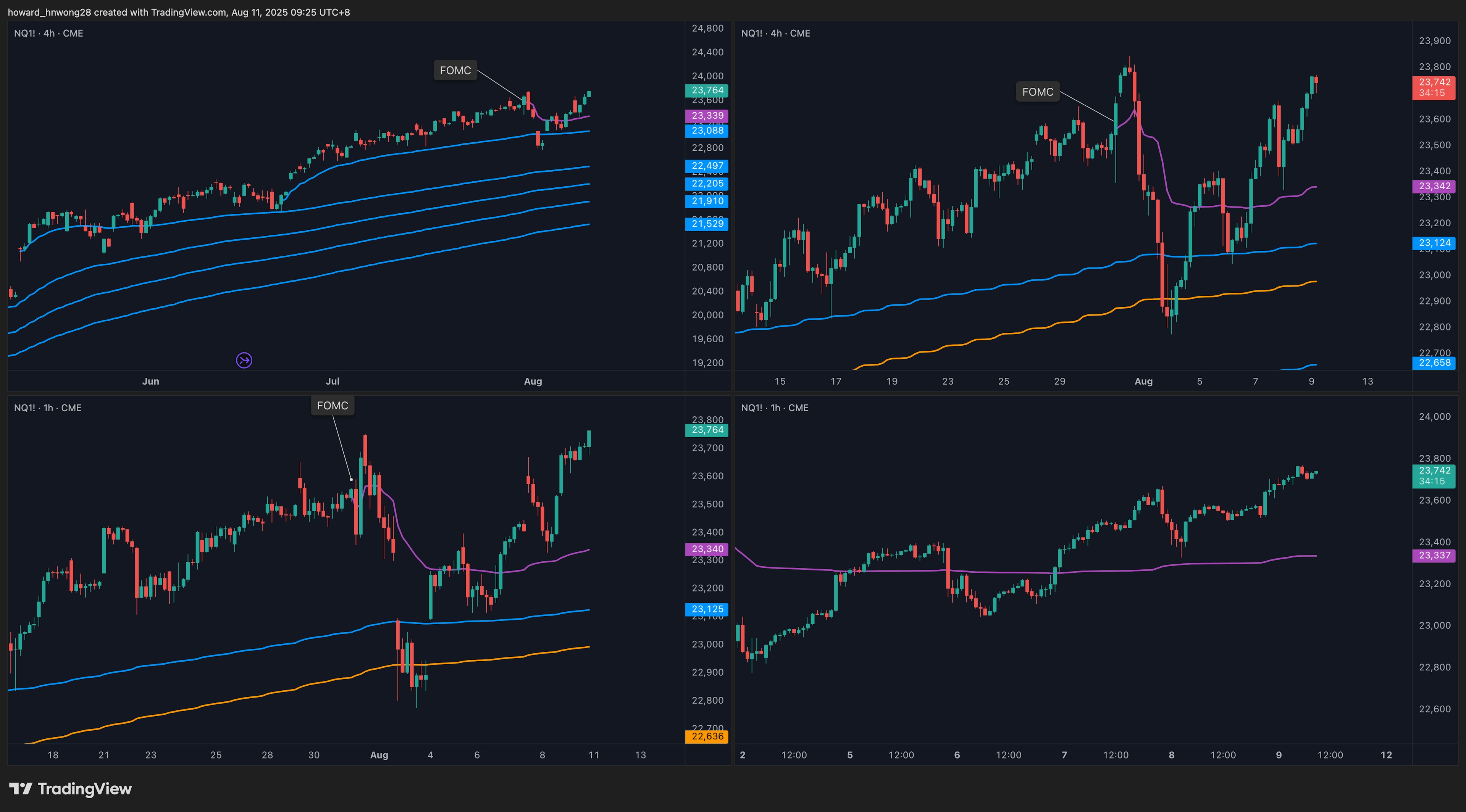Click the top-left chart's NQ1! 4h CME title
The width and height of the screenshot is (1466, 812).
(49, 34)
